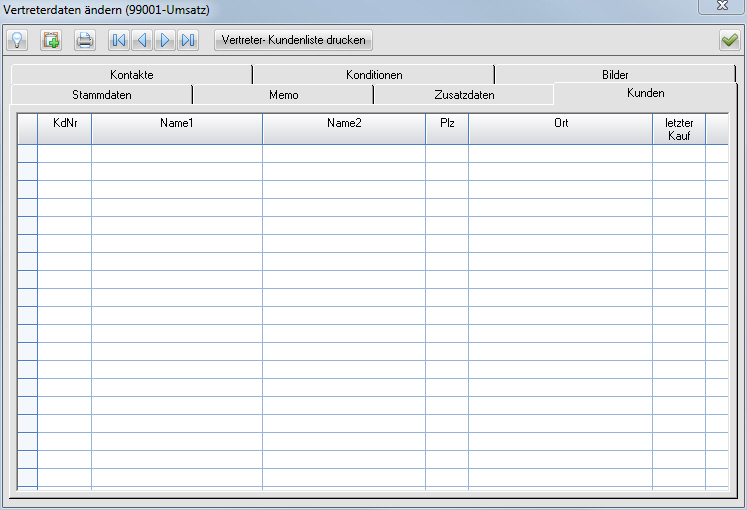Click the printer icon in toolbar
Image resolution: width=747 pixels, height=510 pixels.
point(85,40)
